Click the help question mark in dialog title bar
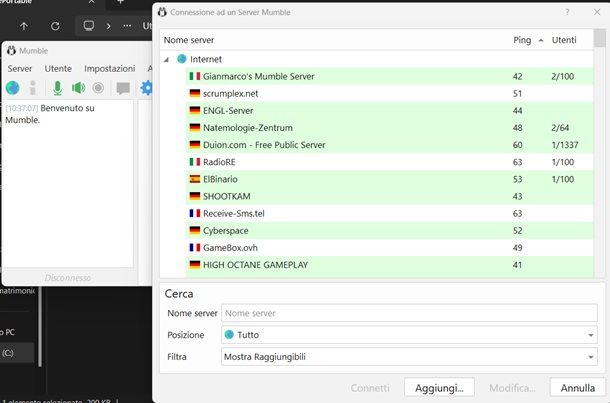This screenshot has height=403, width=610. pyautogui.click(x=567, y=12)
